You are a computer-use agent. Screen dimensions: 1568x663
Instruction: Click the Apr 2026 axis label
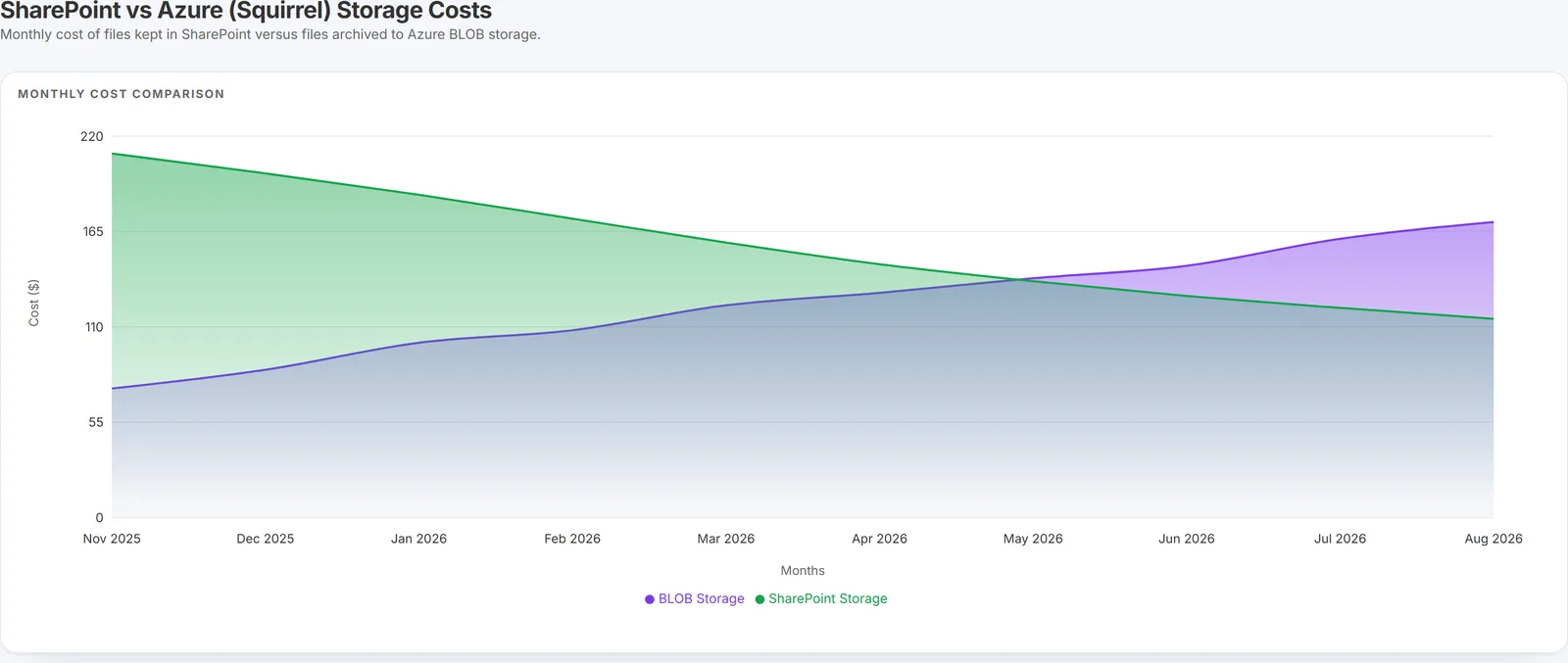pyautogui.click(x=879, y=539)
